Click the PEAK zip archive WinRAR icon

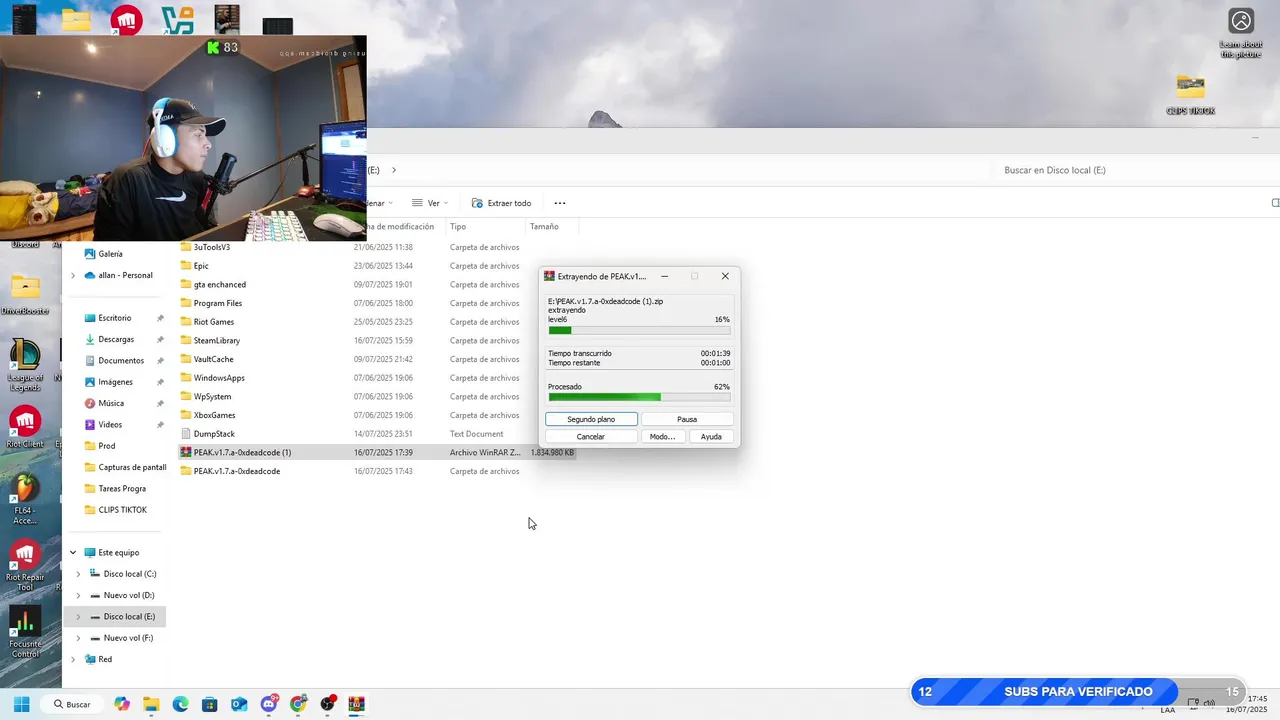[x=186, y=452]
